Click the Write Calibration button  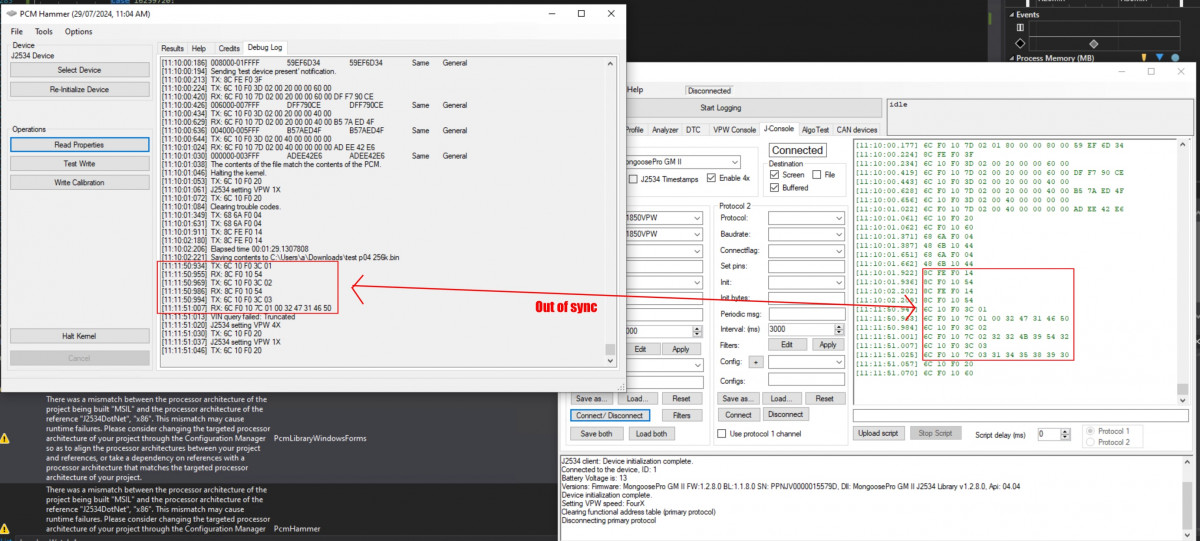point(79,183)
